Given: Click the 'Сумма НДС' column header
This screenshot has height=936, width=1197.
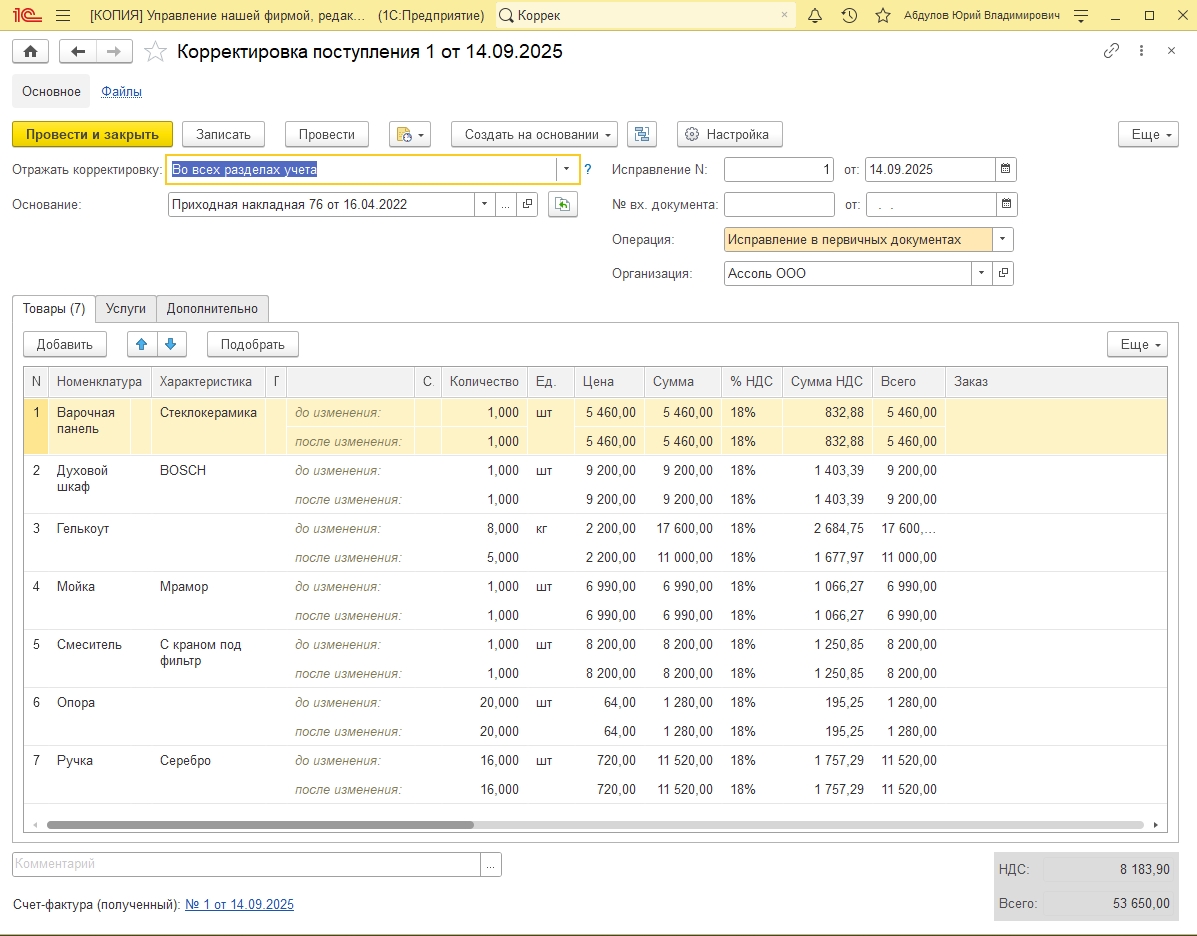Looking at the screenshot, I should point(827,382).
